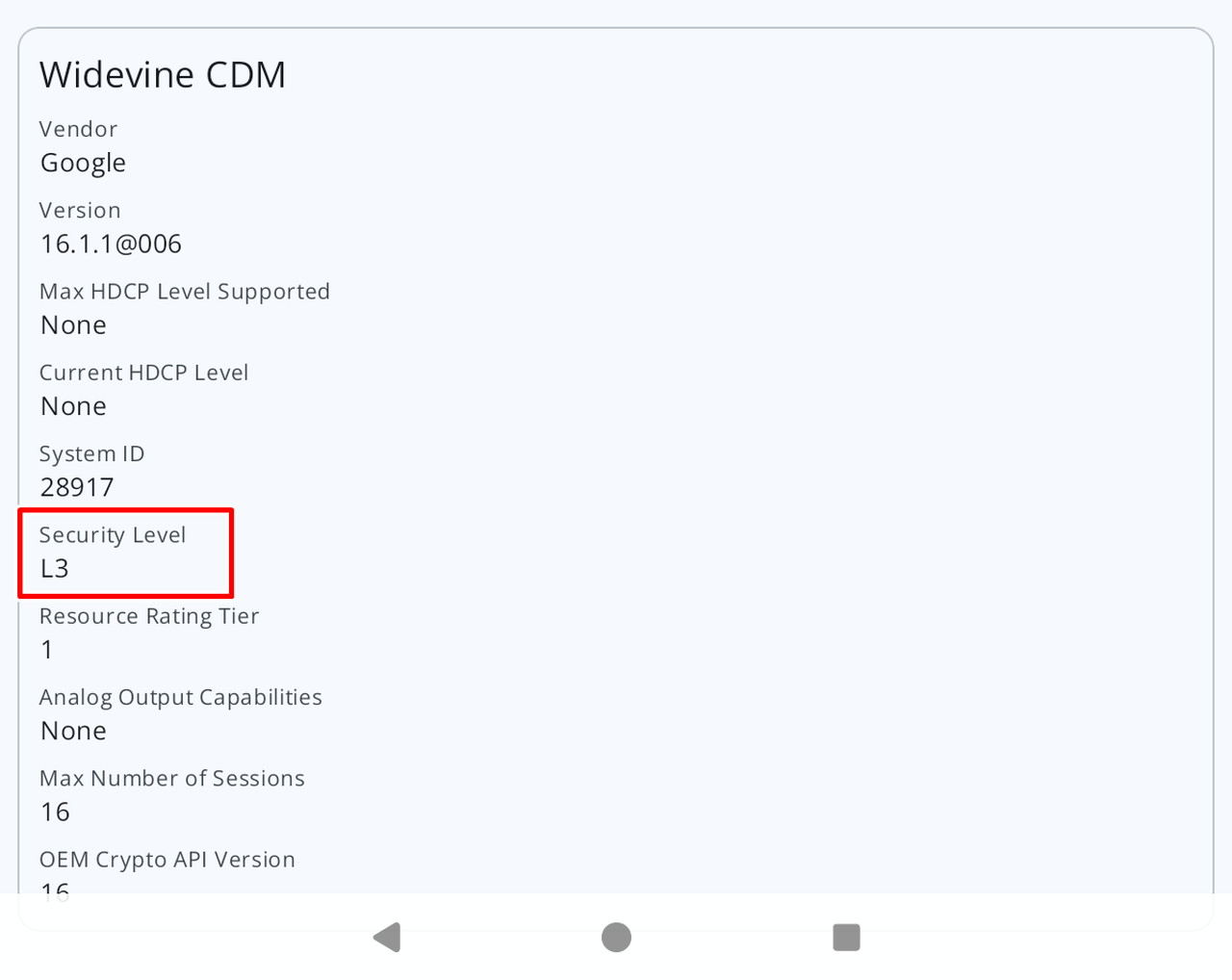
Task: Tap the System ID label
Action: point(91,454)
